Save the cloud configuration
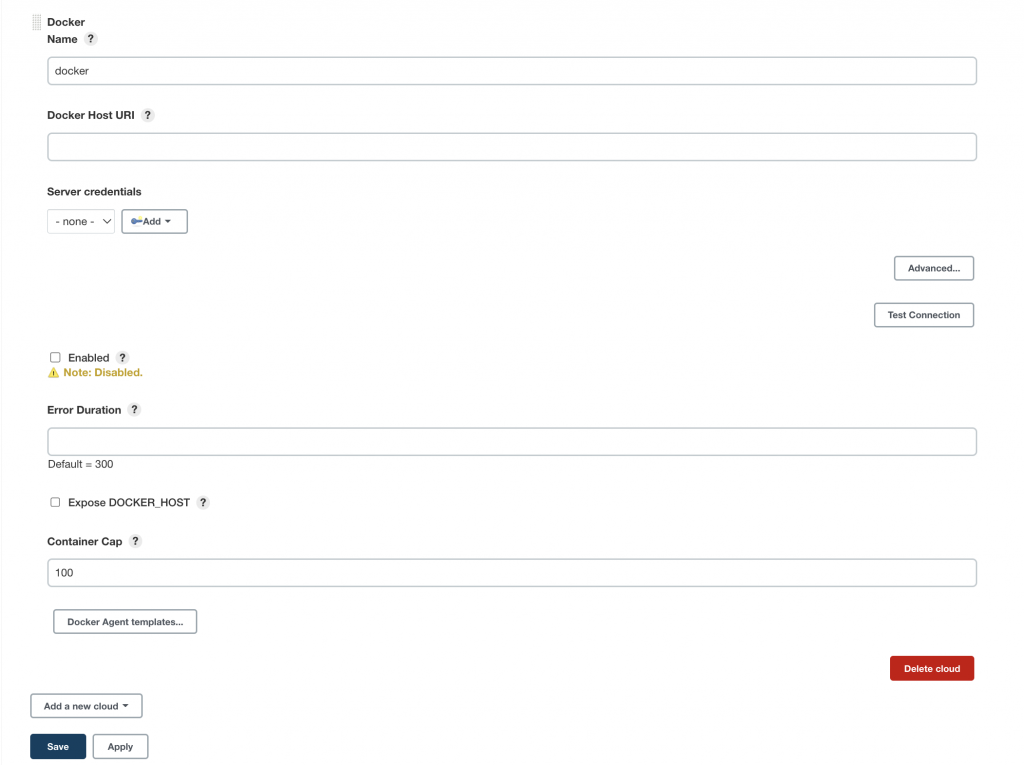This screenshot has height=765, width=1024. point(58,746)
